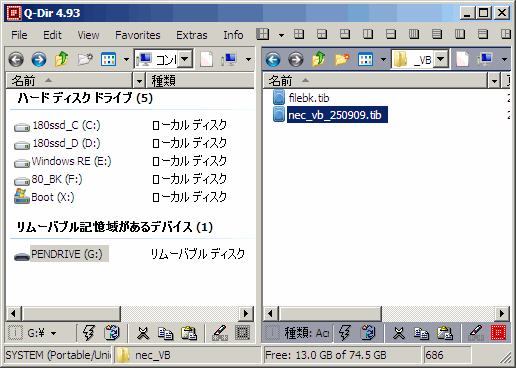The height and width of the screenshot is (368, 516).
Task: Open the dropdown next to the left pane computer icon
Action: (x=248, y=60)
